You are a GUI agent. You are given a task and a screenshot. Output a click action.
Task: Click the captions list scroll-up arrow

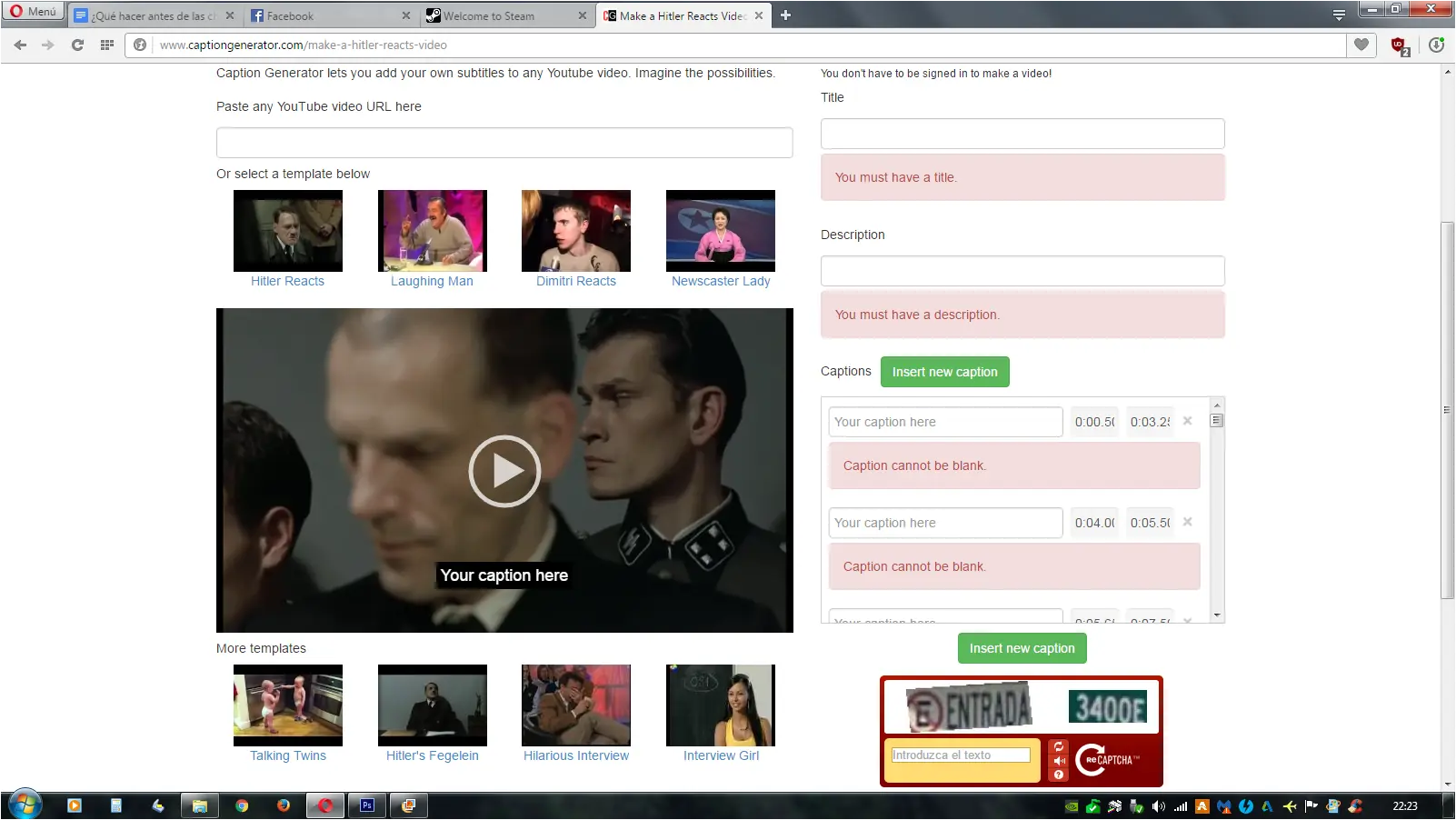[x=1217, y=405]
